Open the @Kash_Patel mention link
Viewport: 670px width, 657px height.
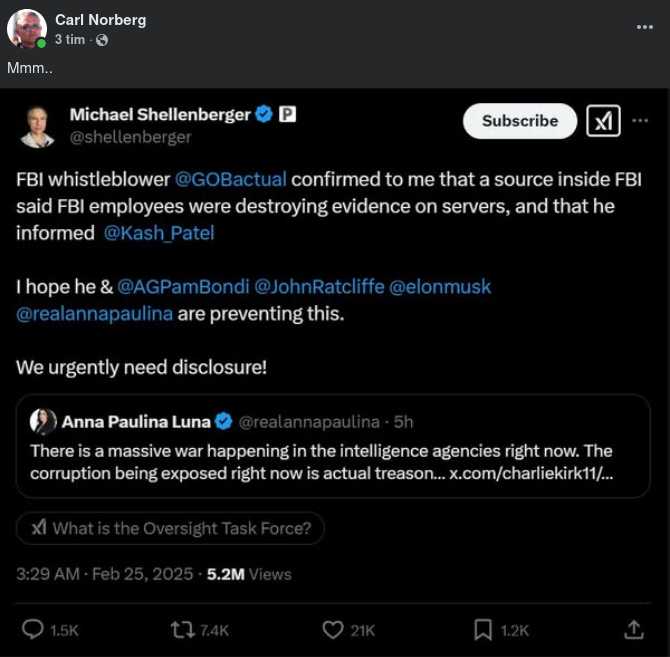coord(159,233)
